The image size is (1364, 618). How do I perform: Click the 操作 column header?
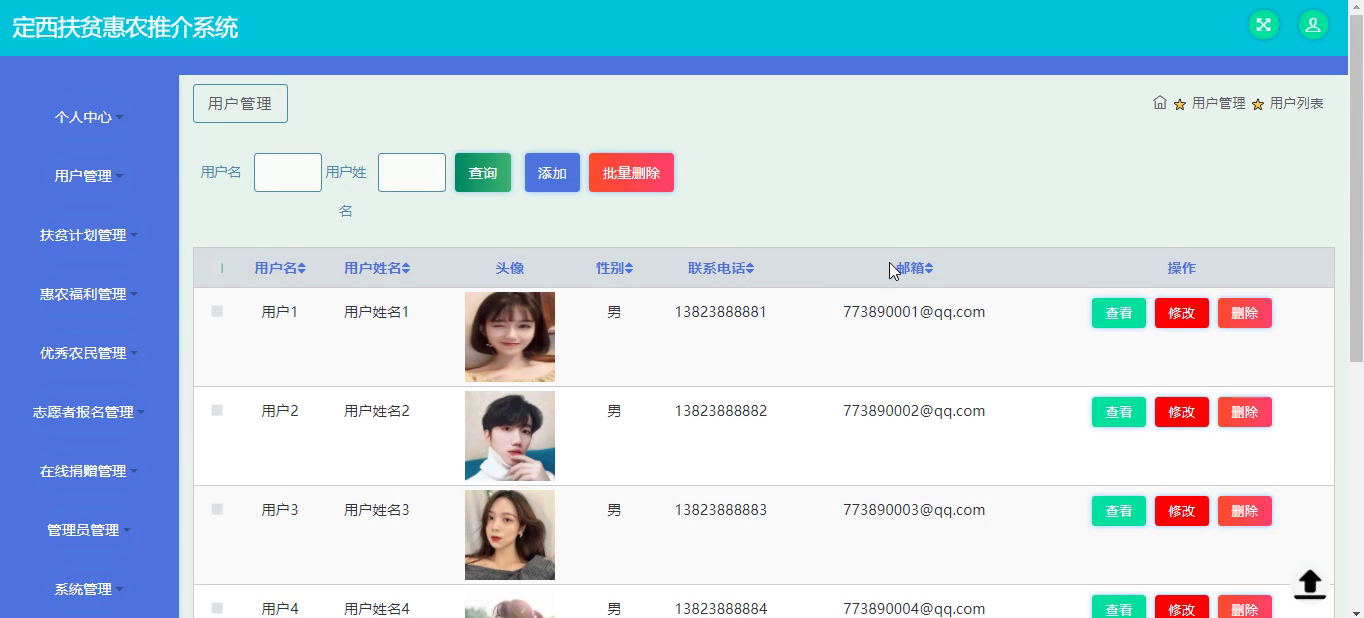click(1182, 268)
